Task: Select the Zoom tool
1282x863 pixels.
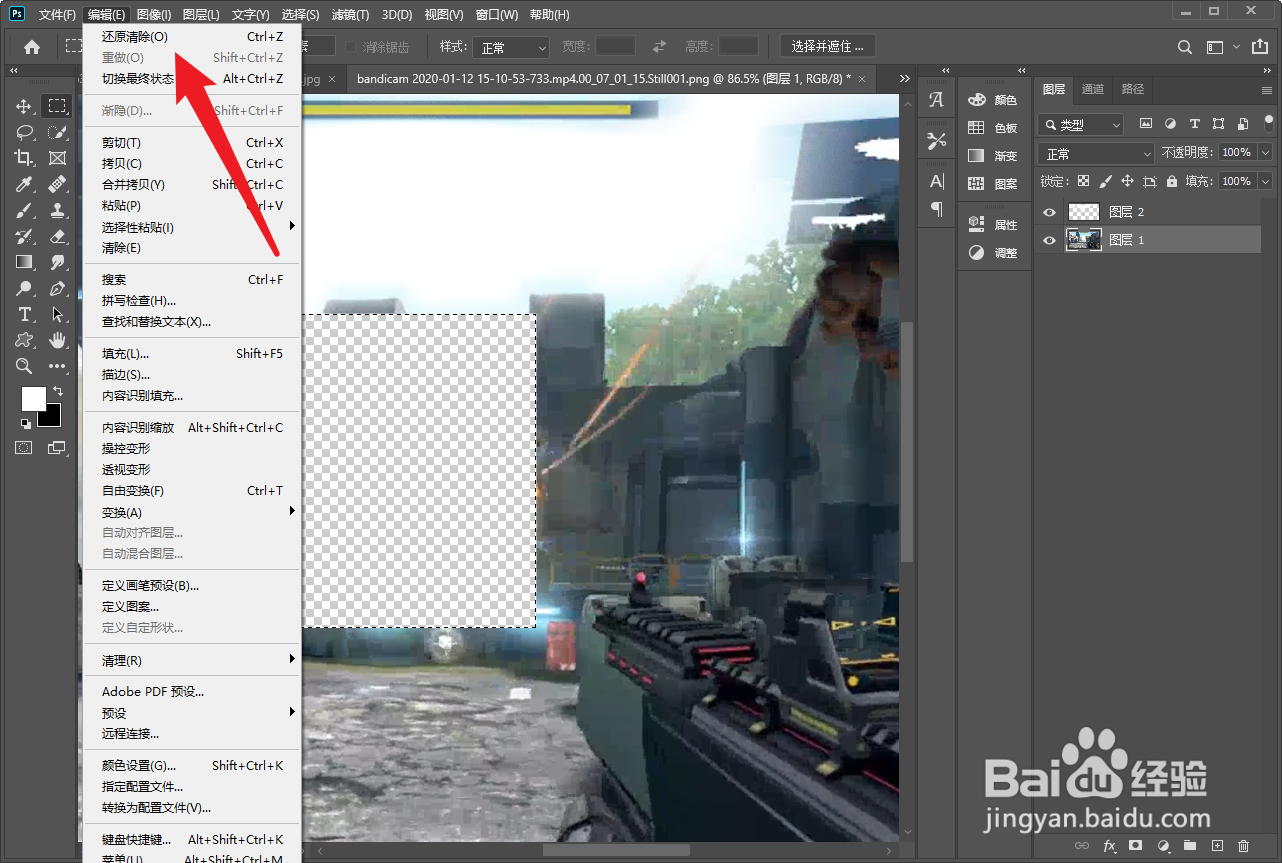Action: click(x=24, y=366)
